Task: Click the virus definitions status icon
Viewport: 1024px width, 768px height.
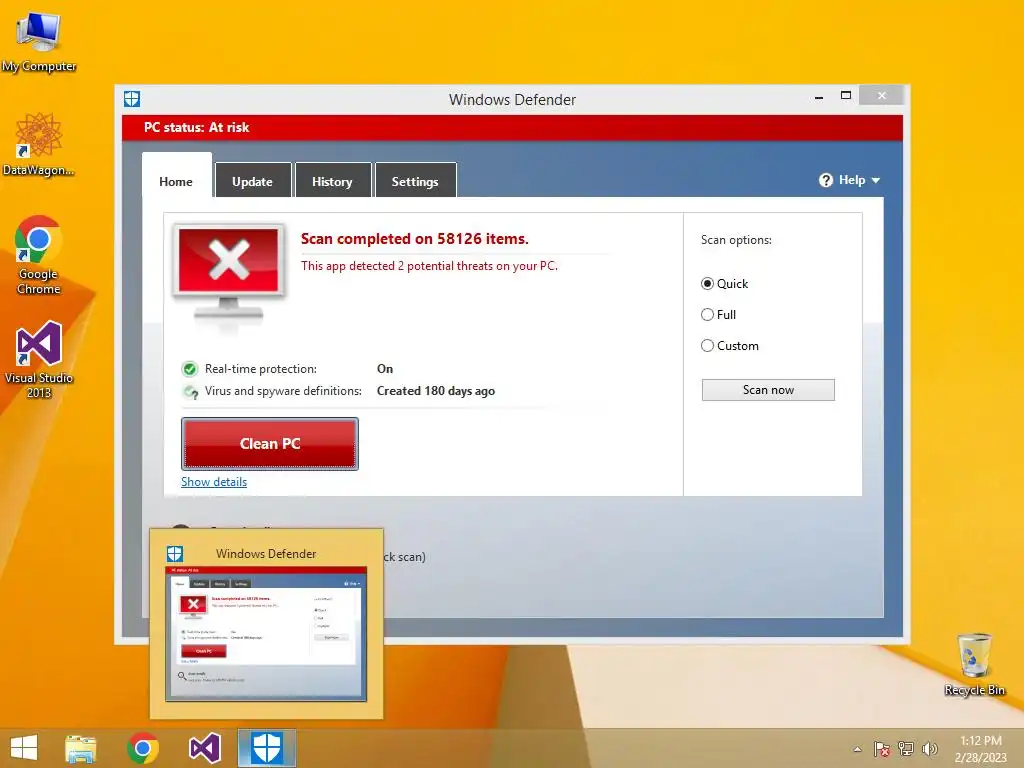Action: tap(190, 392)
